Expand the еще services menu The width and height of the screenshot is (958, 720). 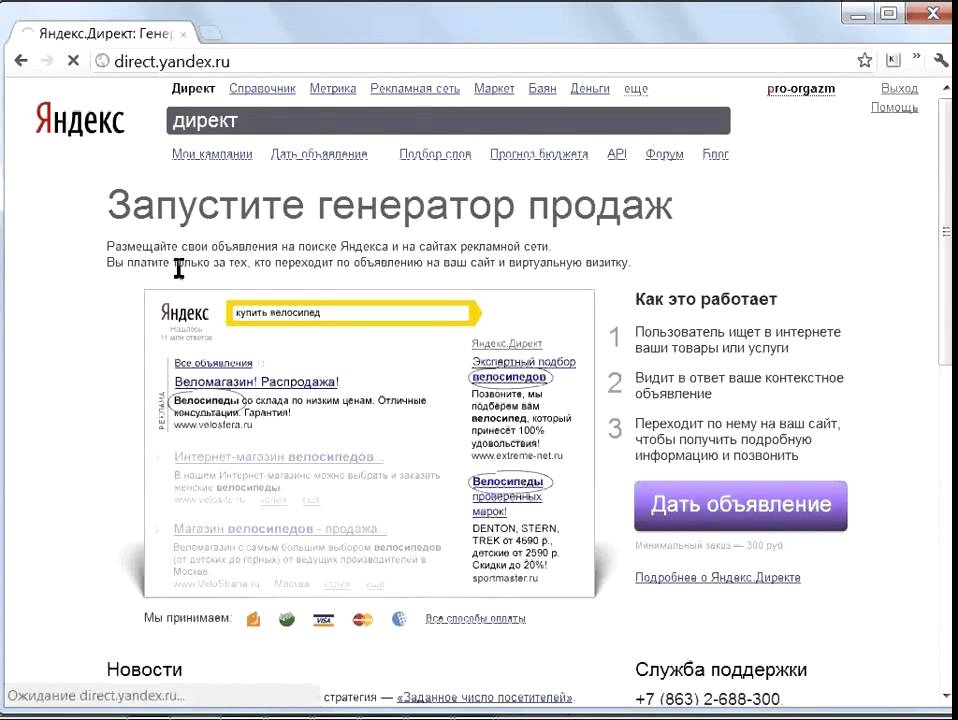(x=635, y=89)
